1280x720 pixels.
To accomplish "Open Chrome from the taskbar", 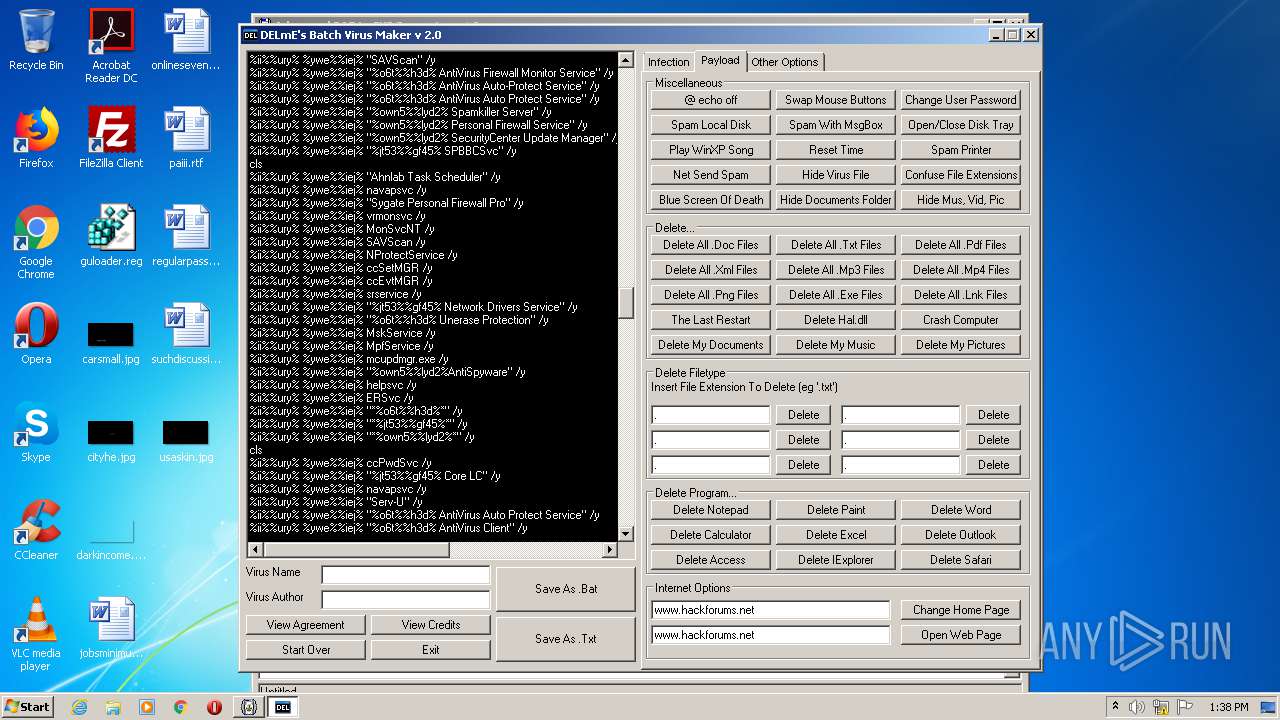I will coord(180,707).
